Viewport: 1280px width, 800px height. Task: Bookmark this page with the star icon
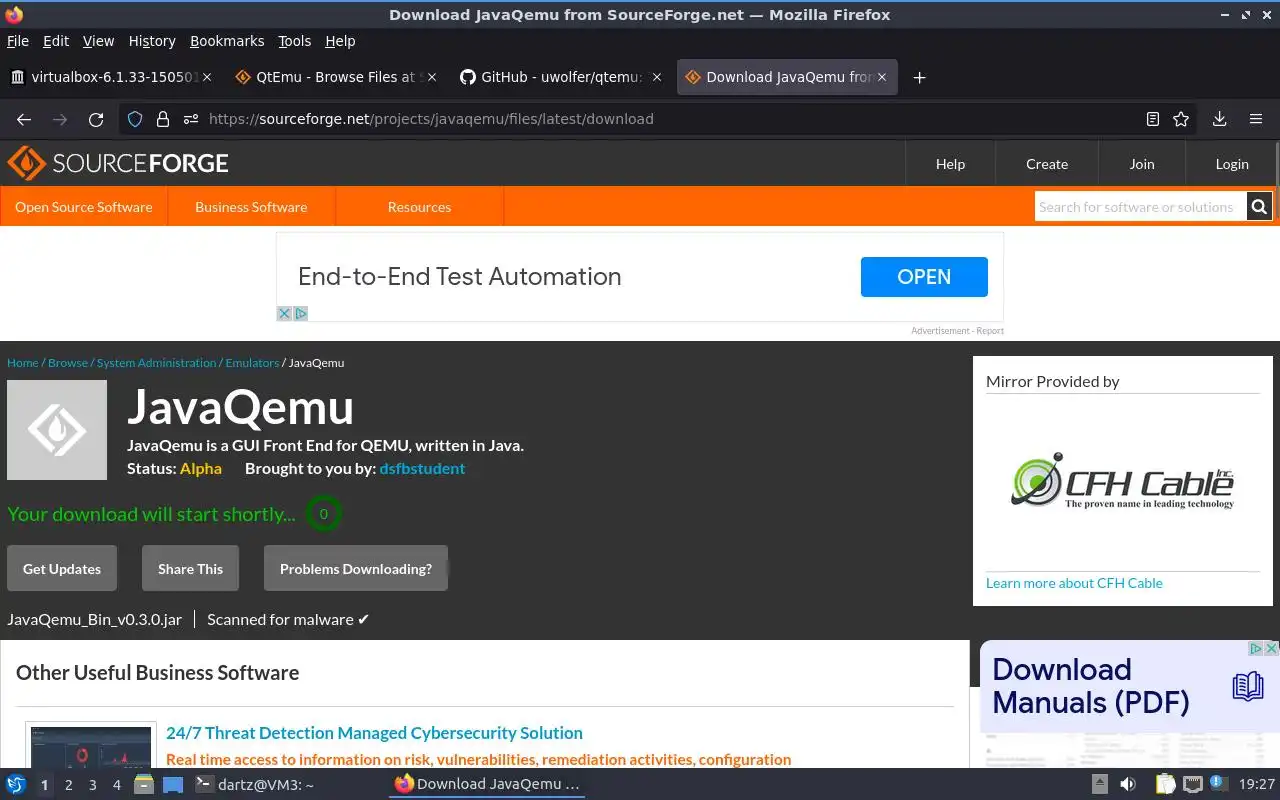pyautogui.click(x=1181, y=119)
